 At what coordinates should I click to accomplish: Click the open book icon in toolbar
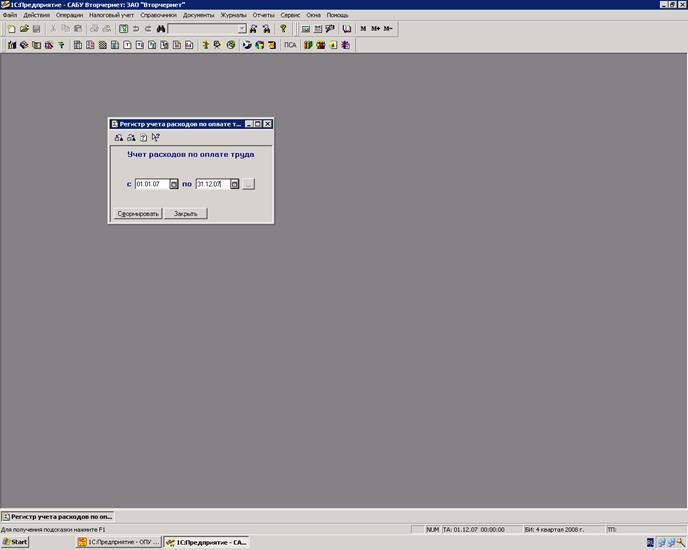pyautogui.click(x=347, y=29)
